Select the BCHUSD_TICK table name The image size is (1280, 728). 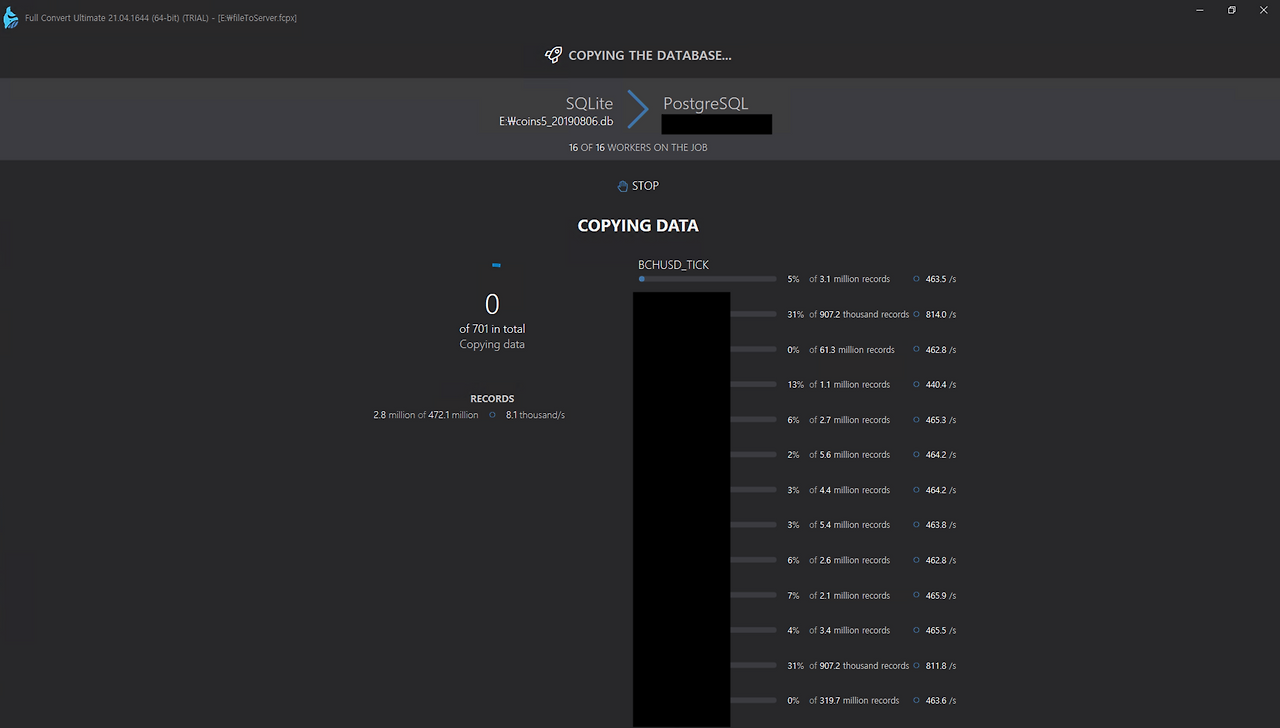[673, 265]
